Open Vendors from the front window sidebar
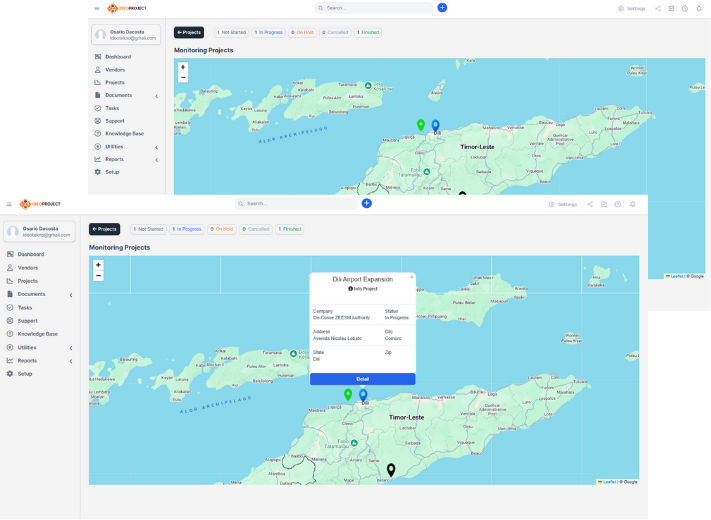Screen dimensions: 711x520 pos(28,268)
